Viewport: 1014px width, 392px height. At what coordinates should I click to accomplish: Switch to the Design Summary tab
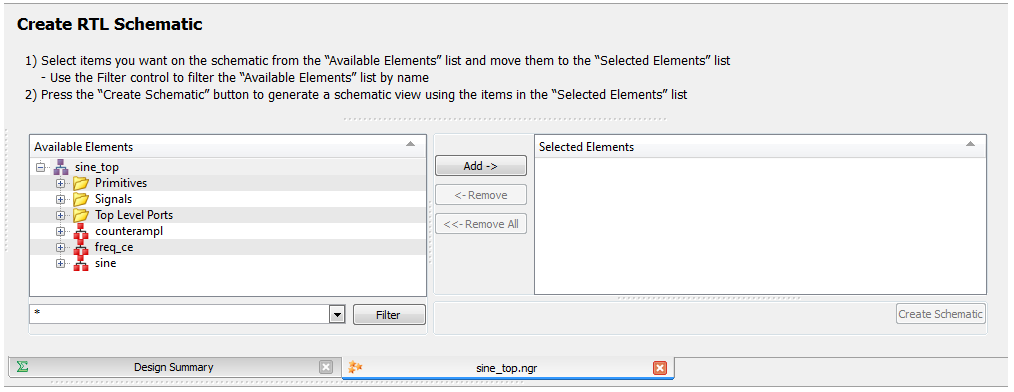(x=173, y=367)
